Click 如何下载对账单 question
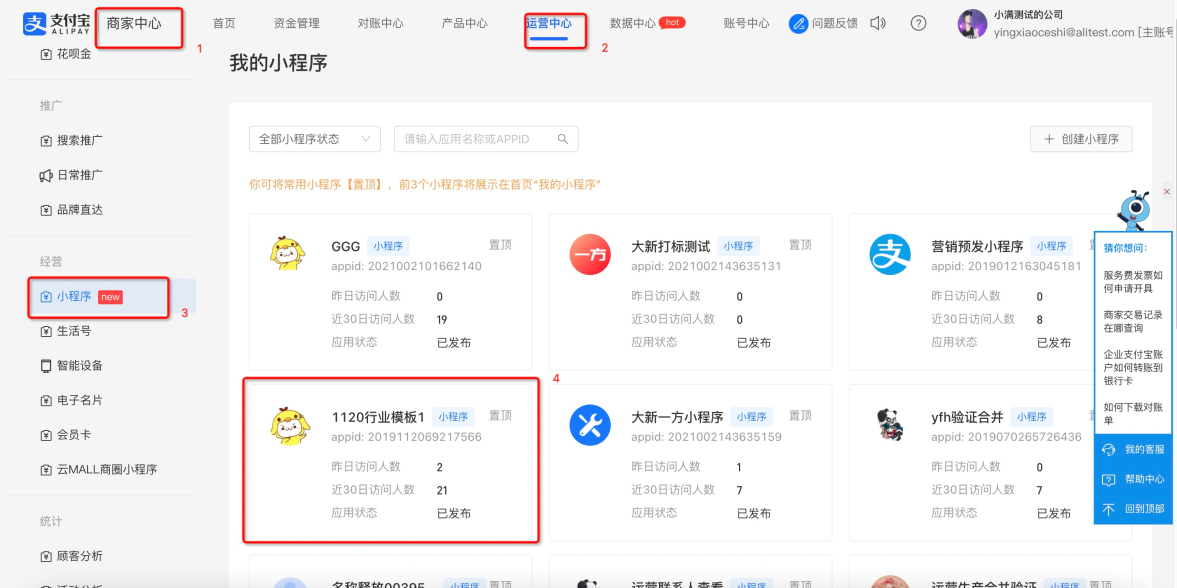The height and width of the screenshot is (588, 1177). [x=1133, y=413]
